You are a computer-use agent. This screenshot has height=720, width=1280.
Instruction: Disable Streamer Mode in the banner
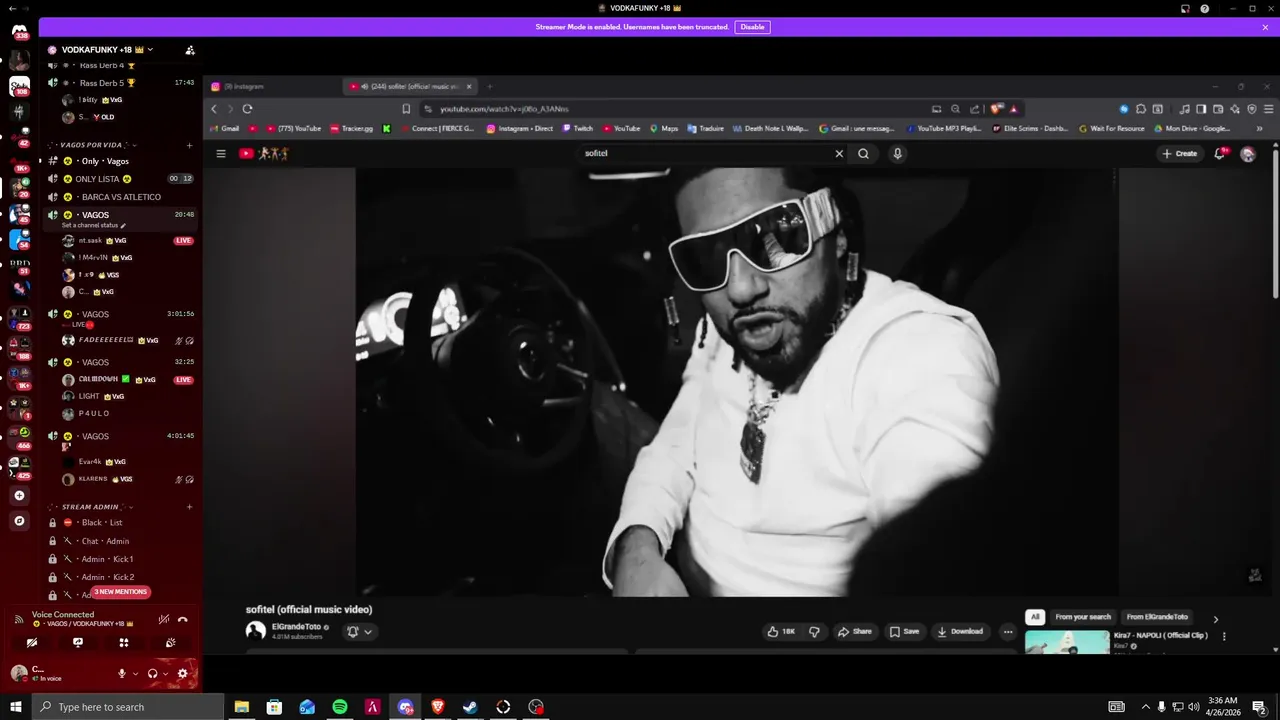pyautogui.click(x=752, y=27)
